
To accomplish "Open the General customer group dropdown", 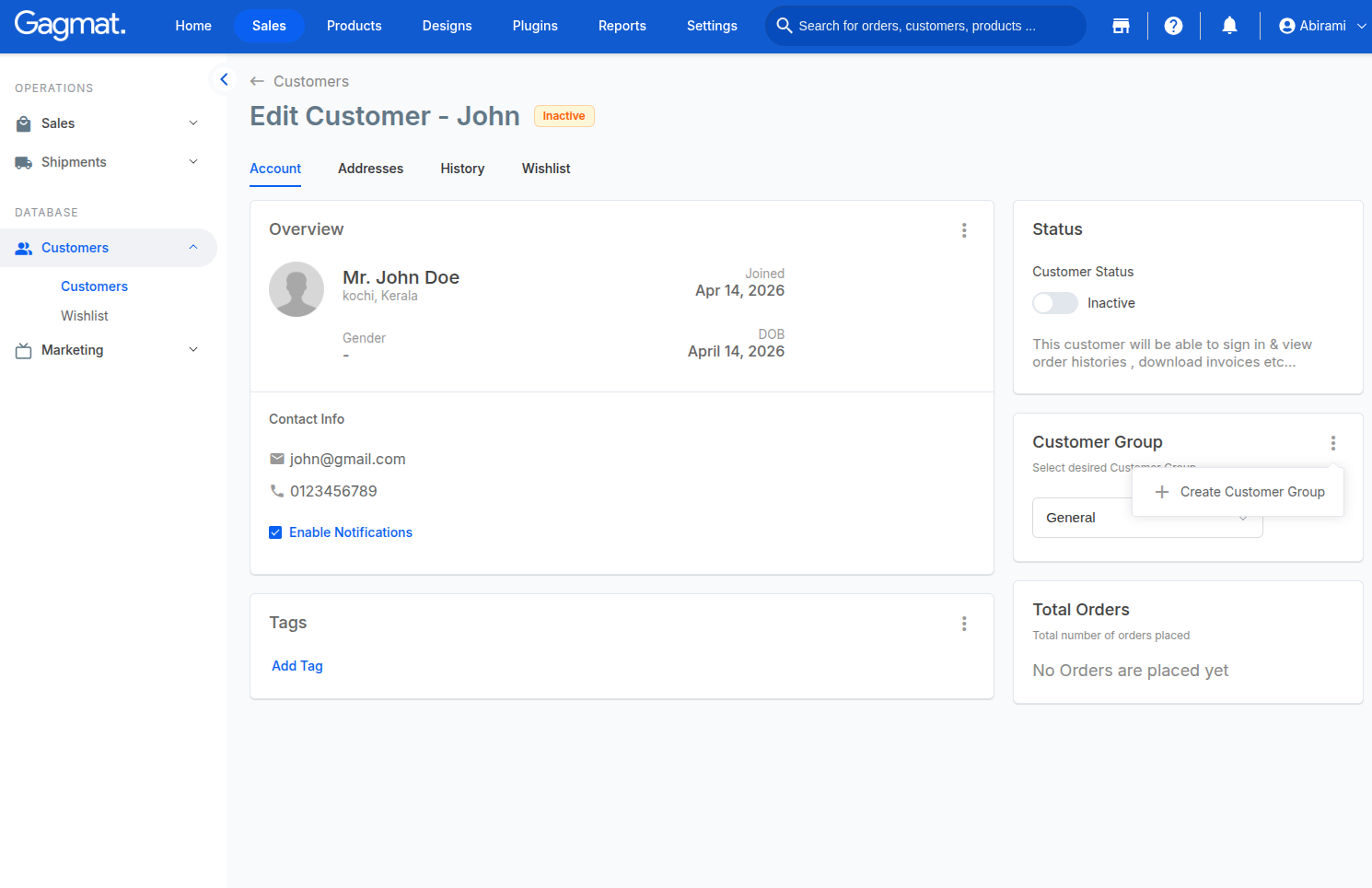I will pos(1147,518).
